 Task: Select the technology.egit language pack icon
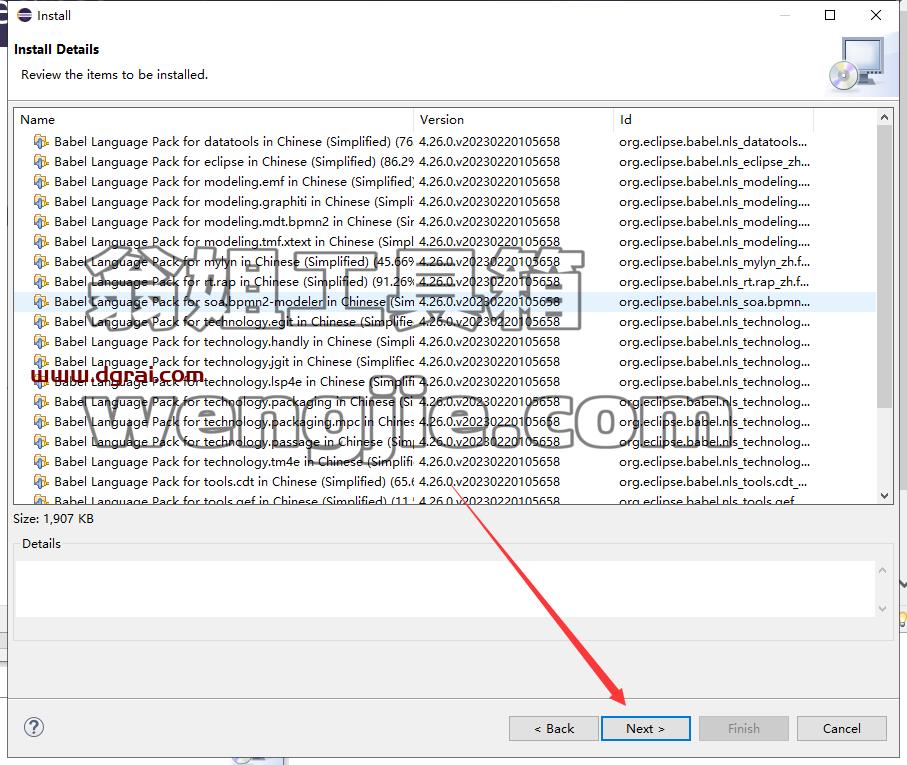click(40, 321)
